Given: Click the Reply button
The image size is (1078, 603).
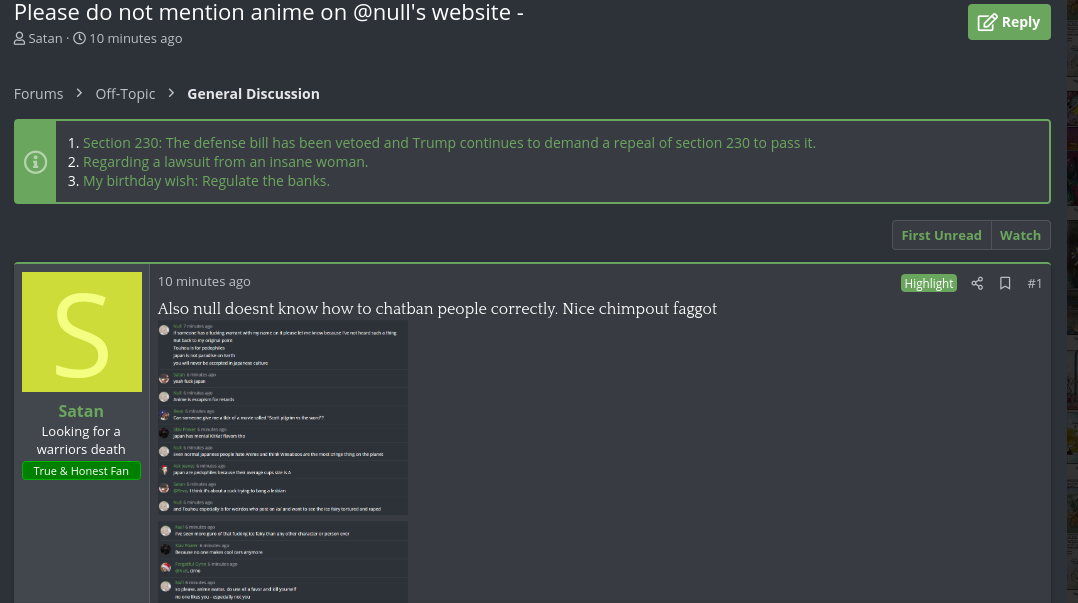Looking at the screenshot, I should pos(1008,22).
